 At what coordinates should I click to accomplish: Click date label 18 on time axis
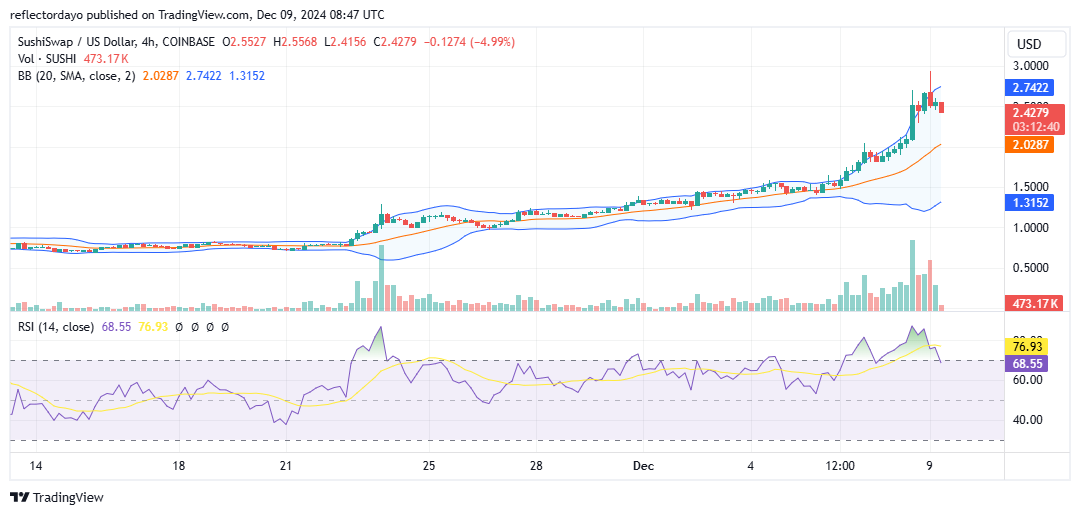(x=179, y=466)
